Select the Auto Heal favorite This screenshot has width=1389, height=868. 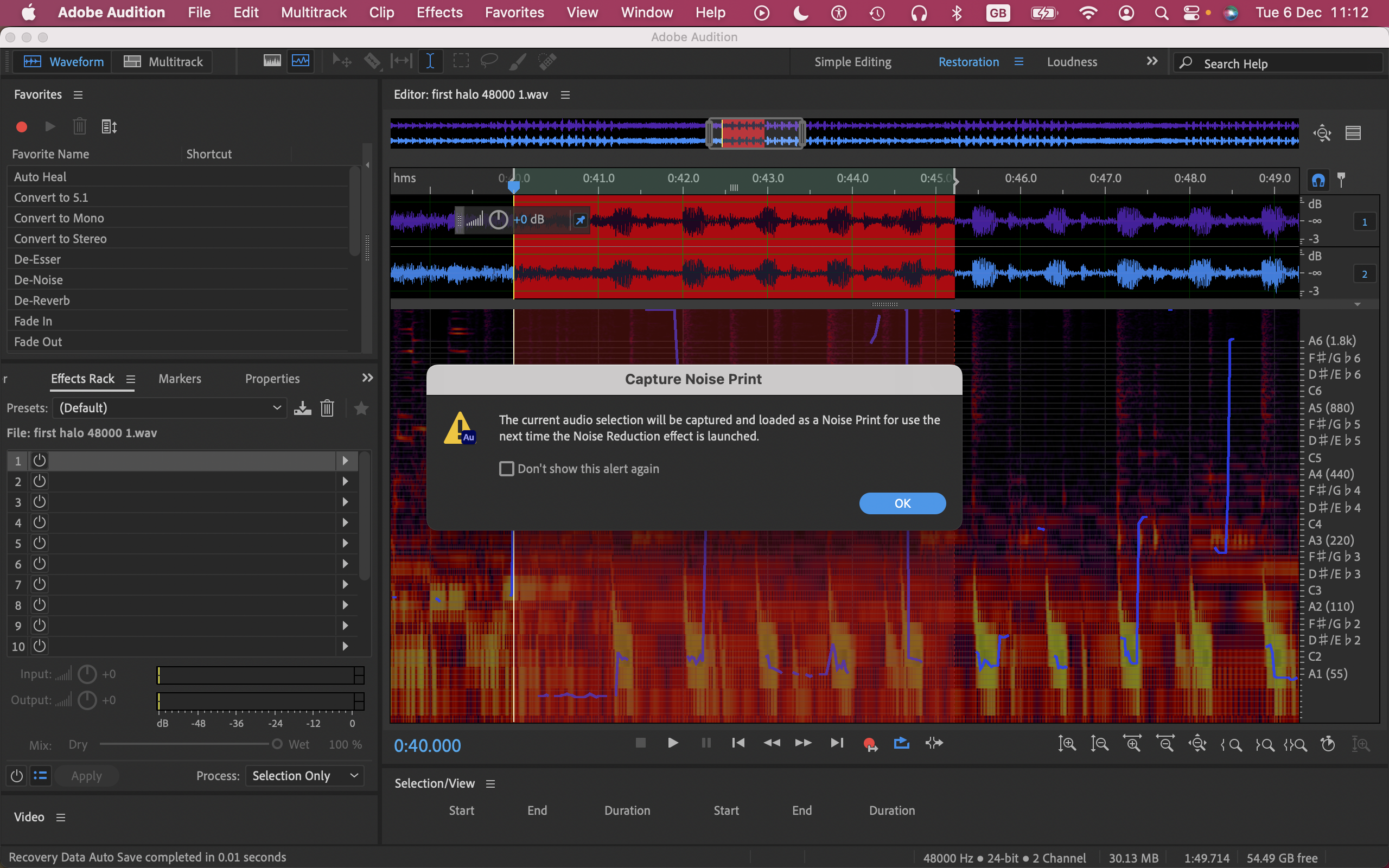coord(178,177)
